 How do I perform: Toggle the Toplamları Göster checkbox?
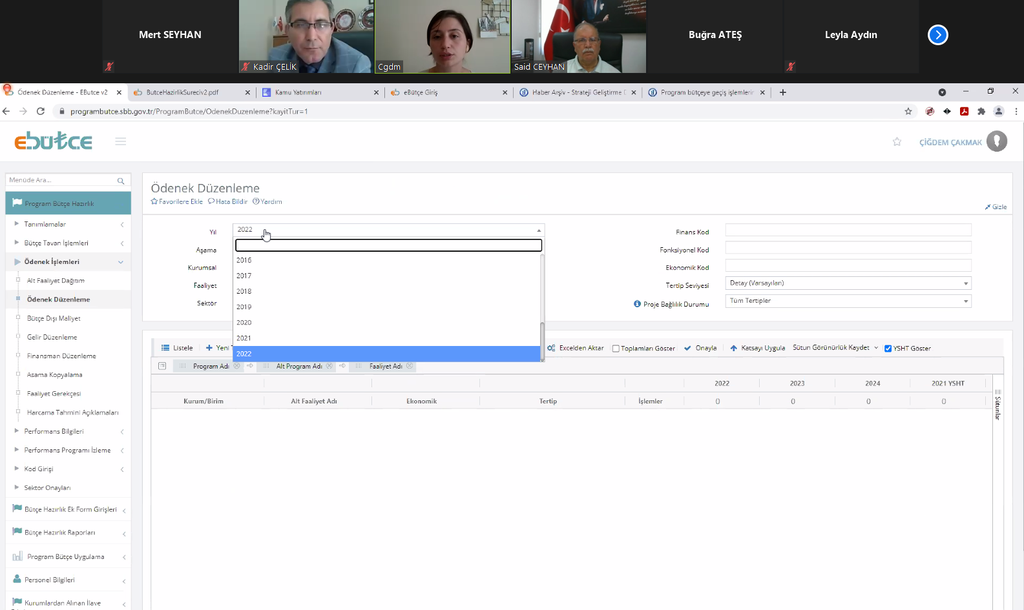coord(616,348)
